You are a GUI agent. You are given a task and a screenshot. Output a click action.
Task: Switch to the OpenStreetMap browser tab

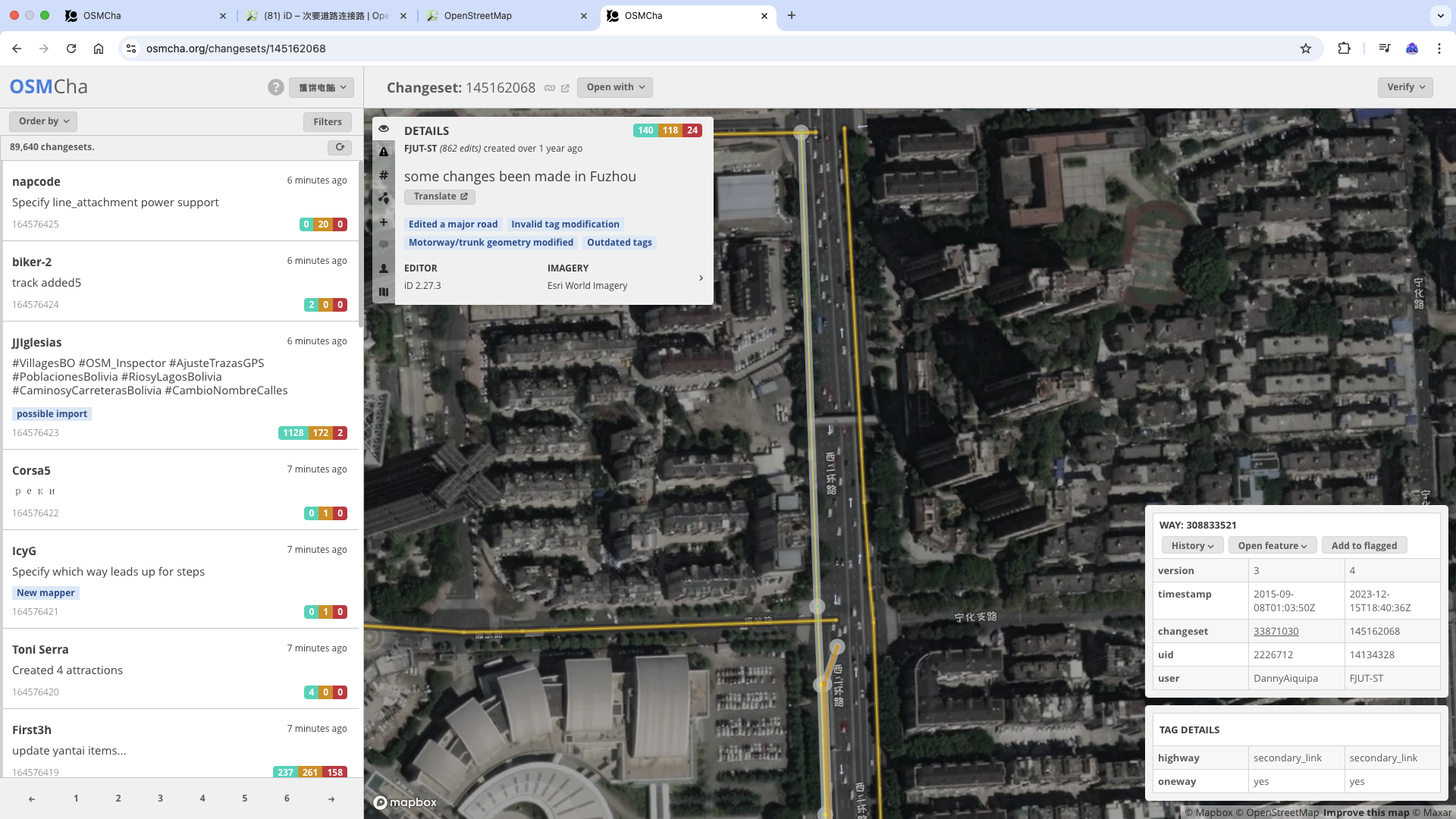pos(507,15)
